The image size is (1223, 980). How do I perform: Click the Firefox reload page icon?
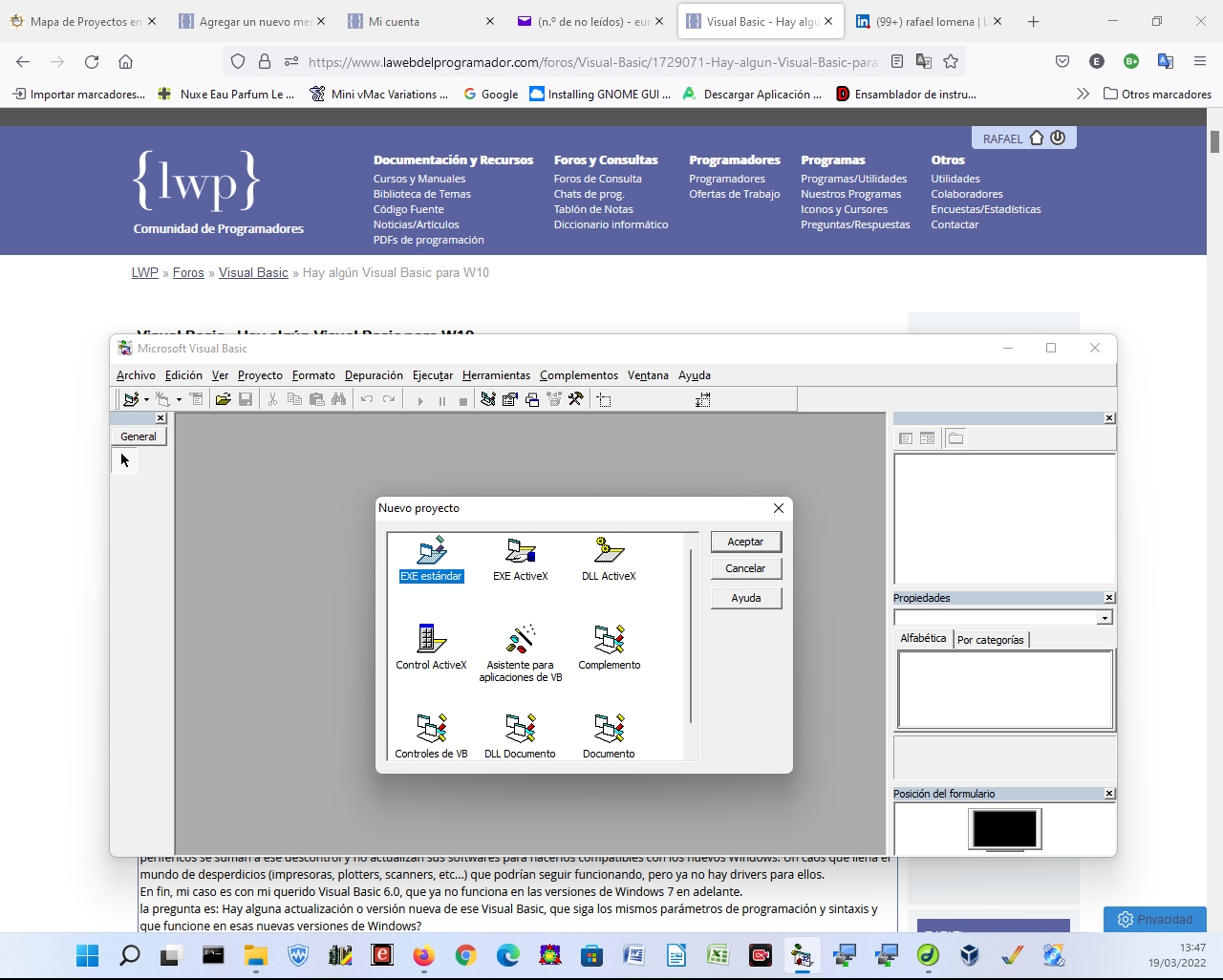pyautogui.click(x=92, y=62)
